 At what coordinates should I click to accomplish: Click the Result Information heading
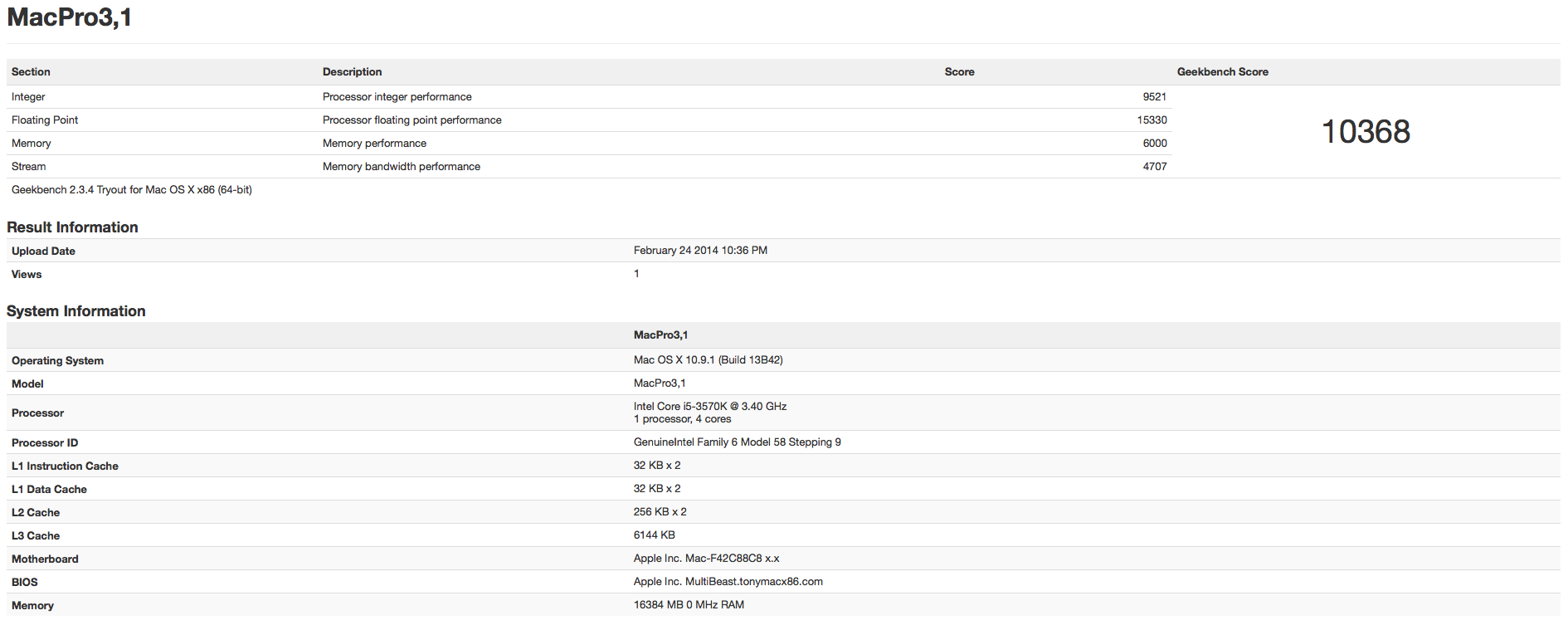pyautogui.click(x=72, y=227)
